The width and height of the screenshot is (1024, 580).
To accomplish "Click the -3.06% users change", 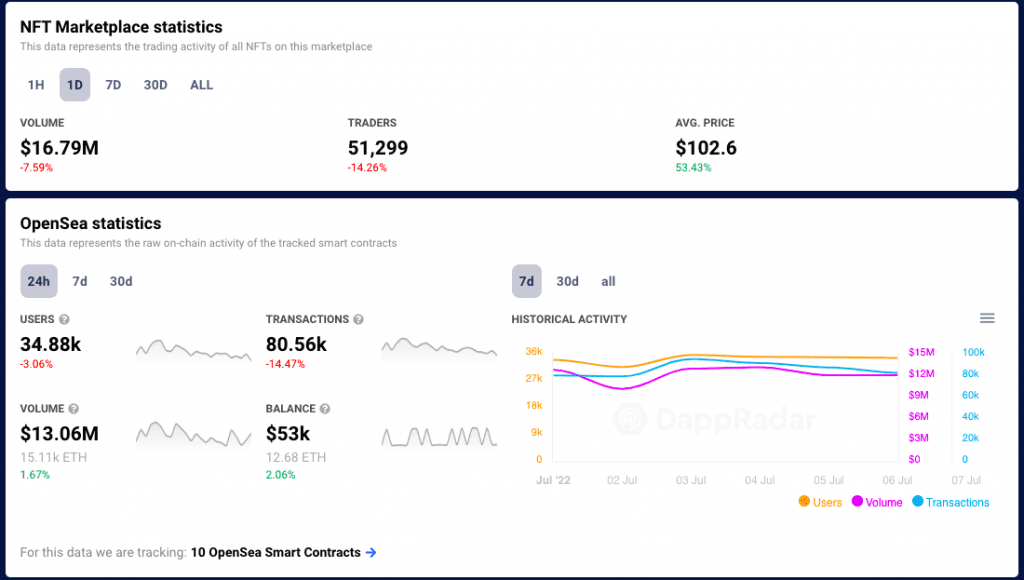I will point(37,364).
